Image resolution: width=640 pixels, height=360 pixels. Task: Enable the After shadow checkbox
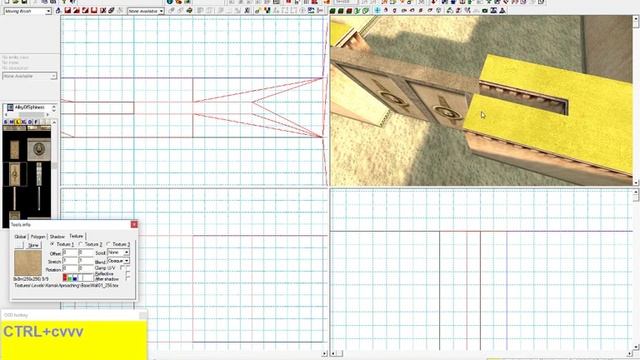pyautogui.click(x=127, y=278)
